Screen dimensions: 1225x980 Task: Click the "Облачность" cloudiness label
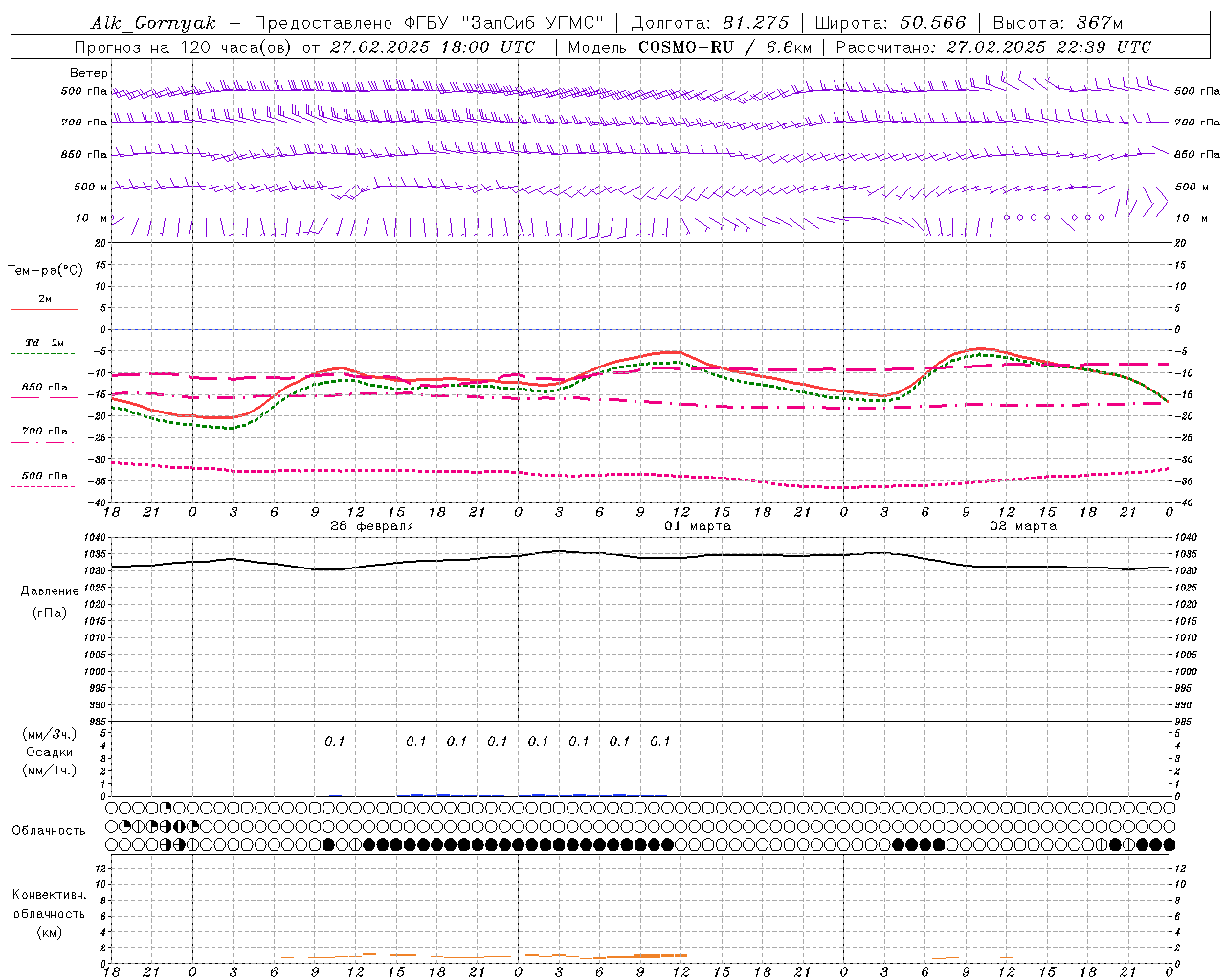(49, 831)
